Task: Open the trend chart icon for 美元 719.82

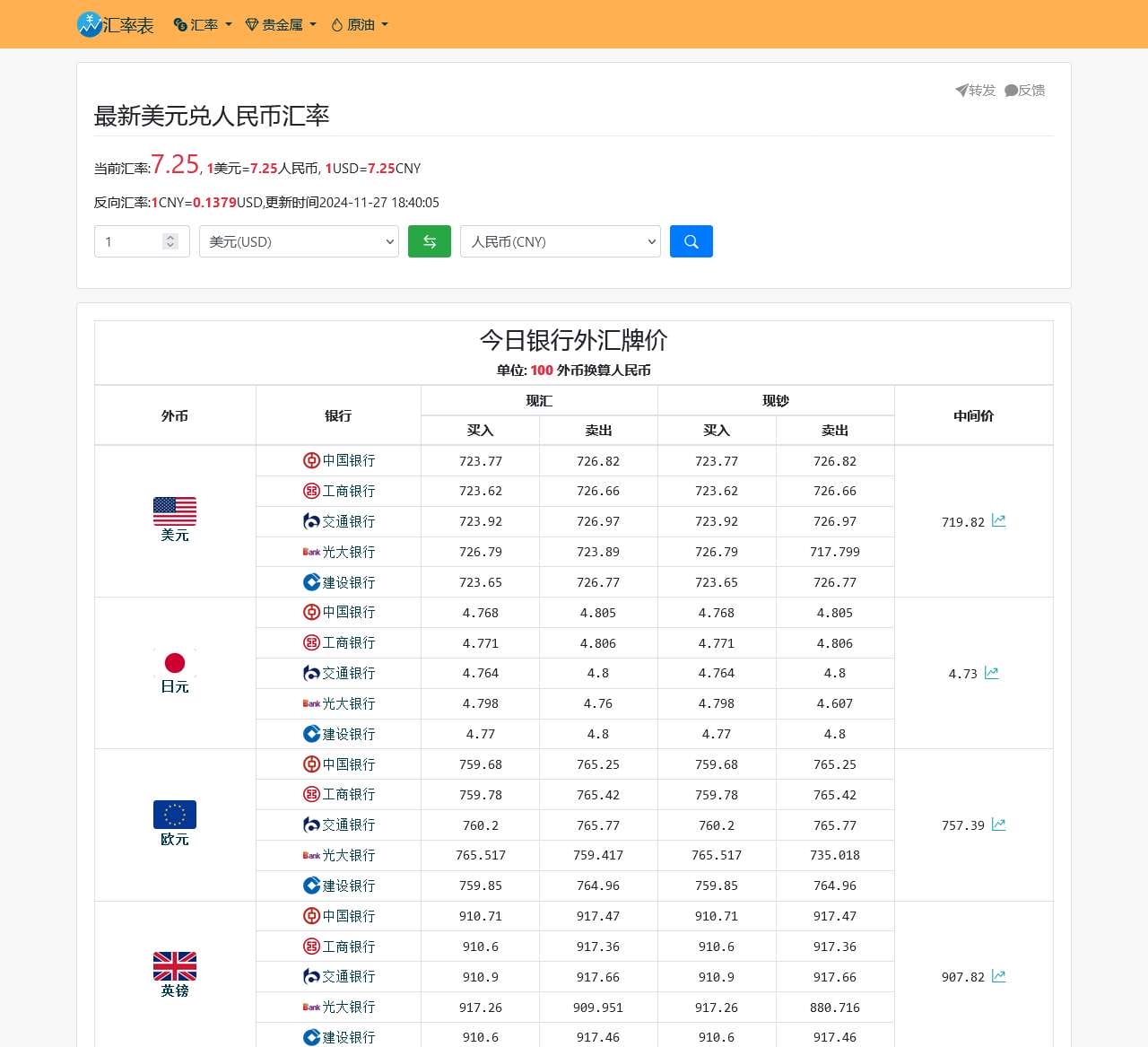Action: [998, 520]
